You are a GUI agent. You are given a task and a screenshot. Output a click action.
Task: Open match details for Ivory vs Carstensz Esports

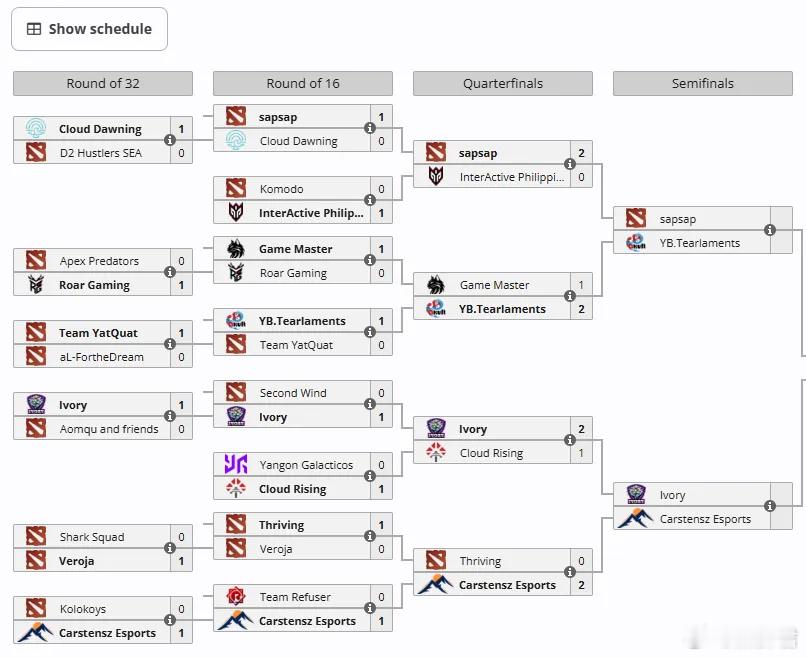pos(770,507)
